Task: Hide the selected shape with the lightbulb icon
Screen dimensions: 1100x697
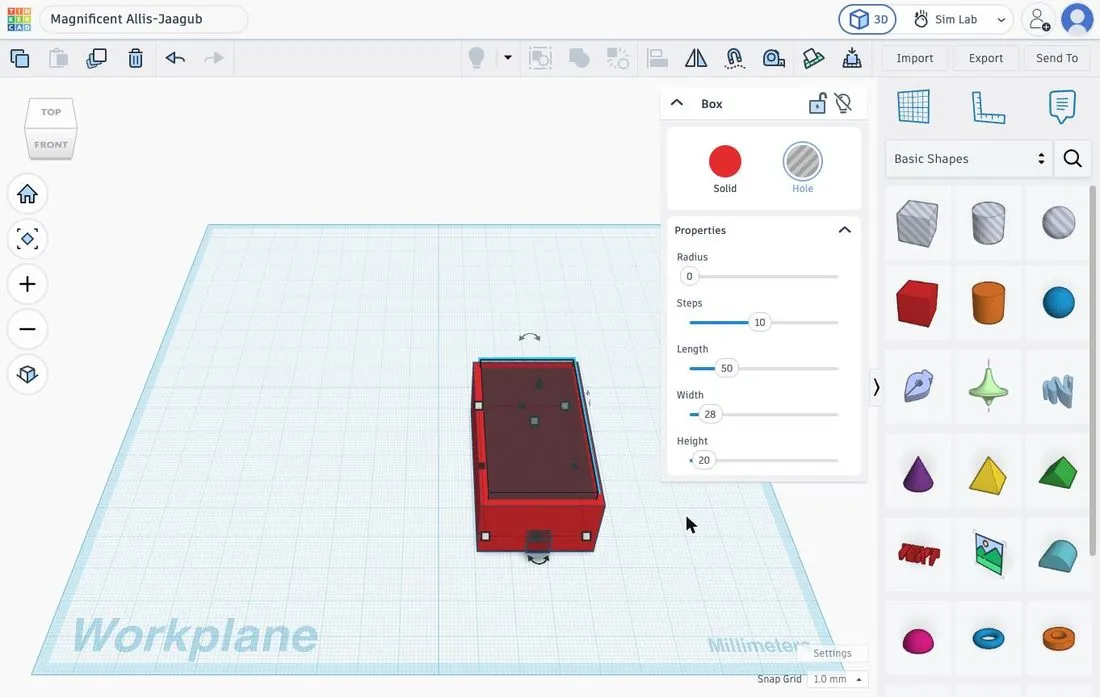Action: (x=843, y=104)
